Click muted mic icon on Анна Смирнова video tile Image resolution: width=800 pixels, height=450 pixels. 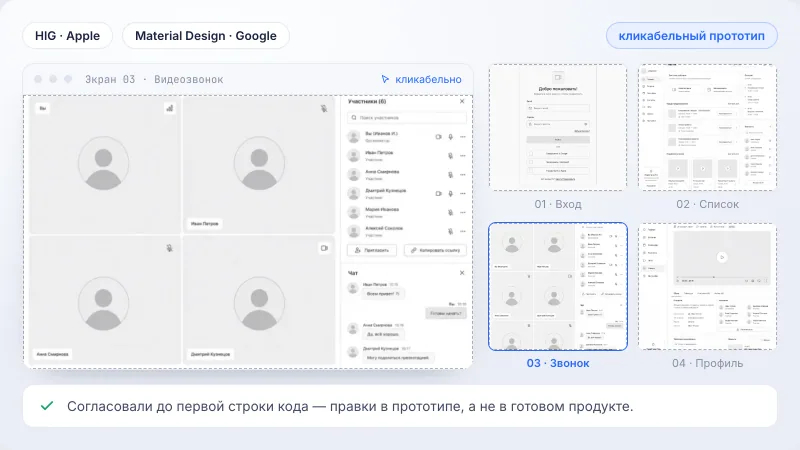tap(169, 248)
